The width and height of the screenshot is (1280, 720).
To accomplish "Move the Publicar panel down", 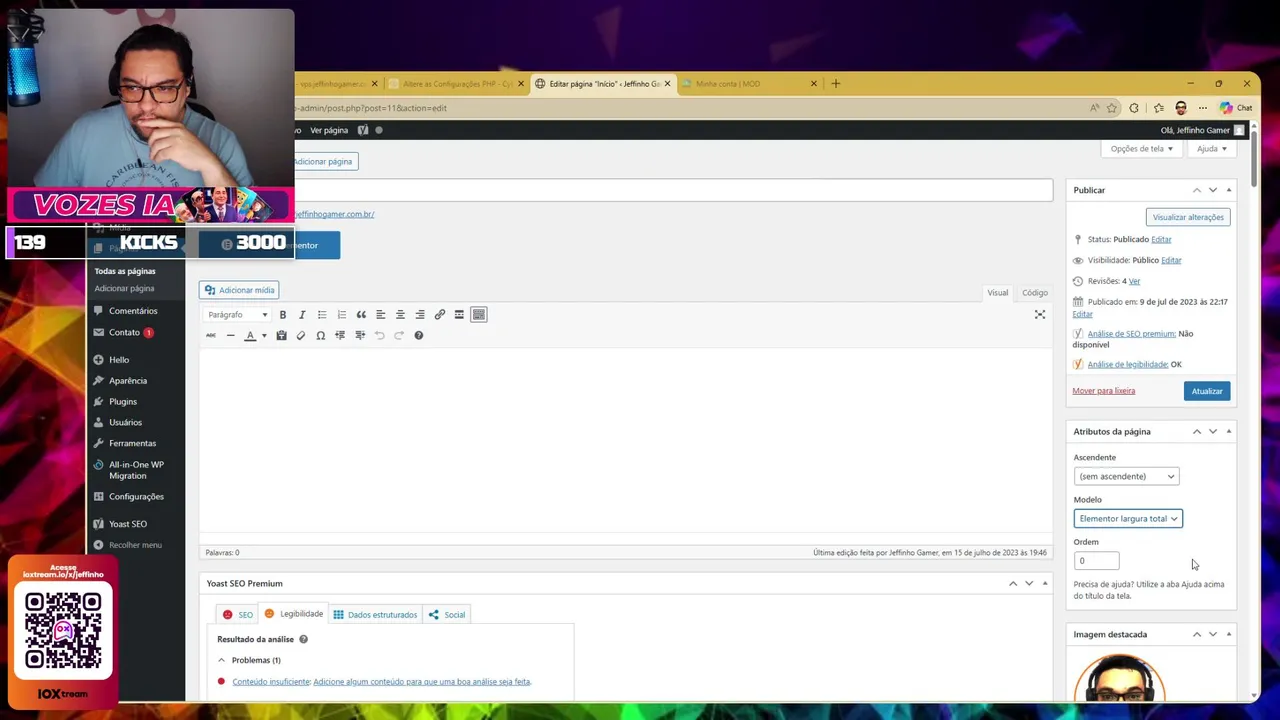I will tap(1213, 190).
